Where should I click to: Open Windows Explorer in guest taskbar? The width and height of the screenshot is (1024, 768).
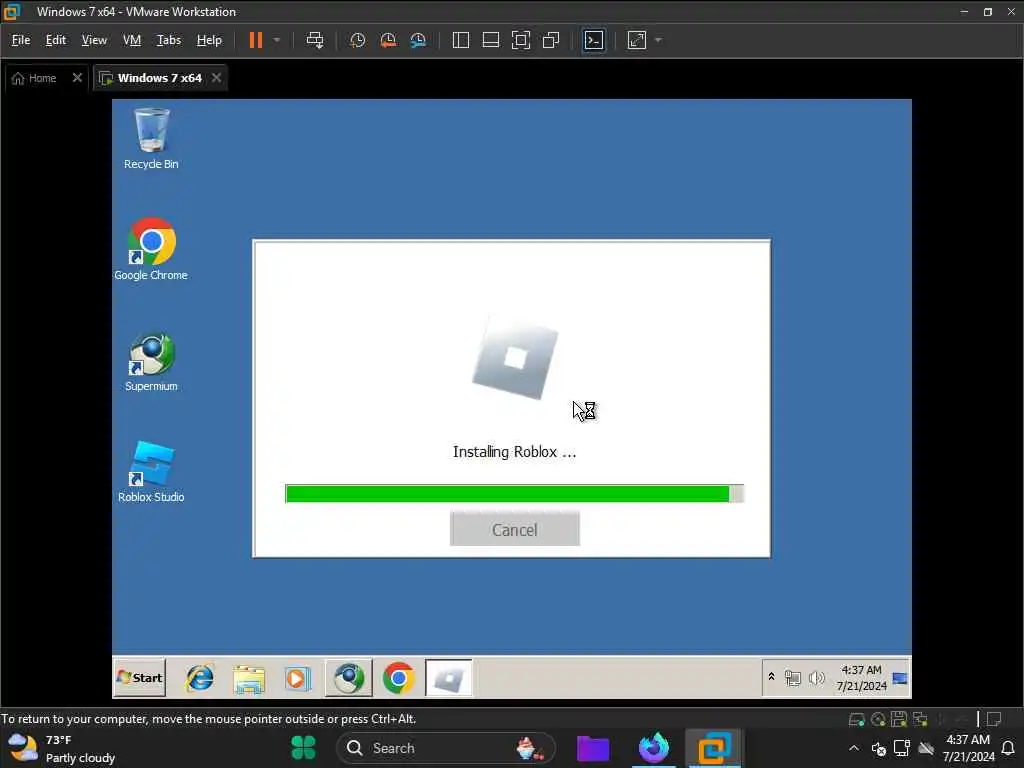249,678
